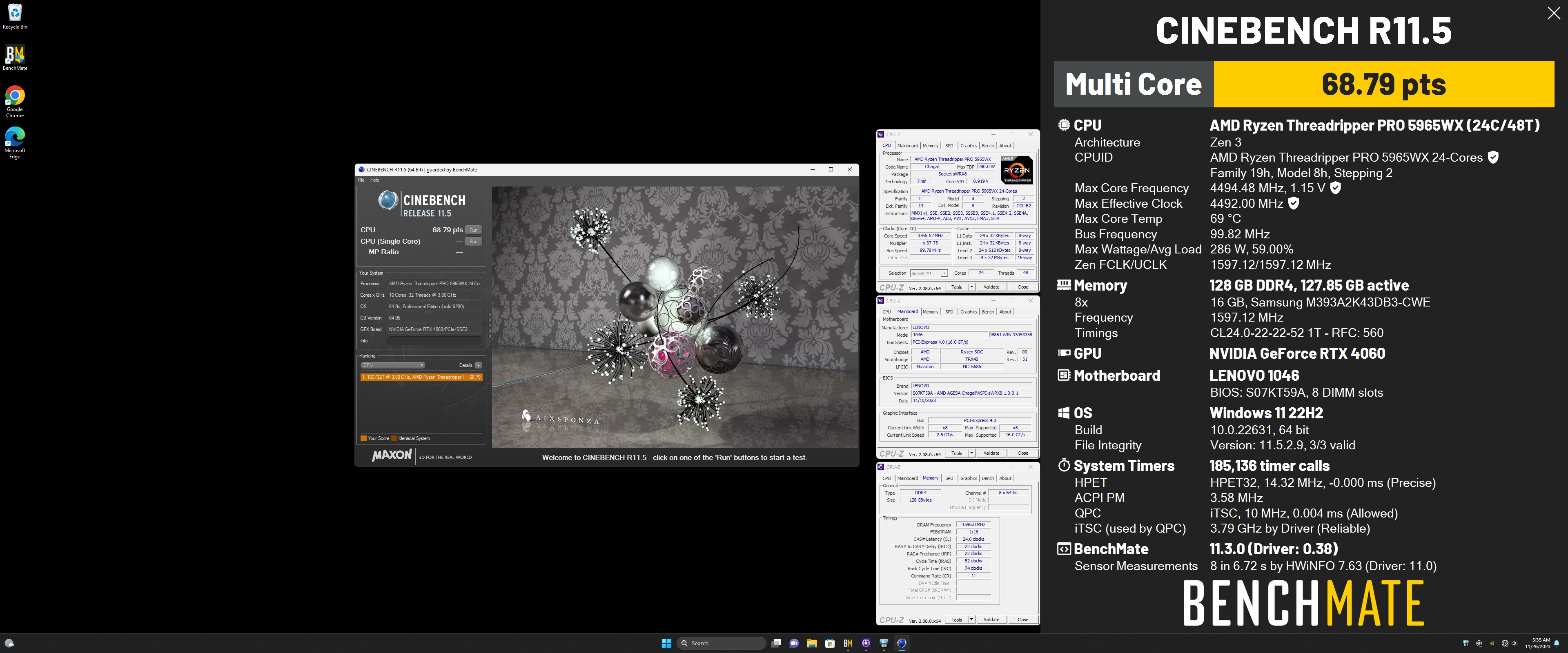Switch to SPD tab in CPU-Z processor window
This screenshot has width=1568, height=653.
[949, 146]
